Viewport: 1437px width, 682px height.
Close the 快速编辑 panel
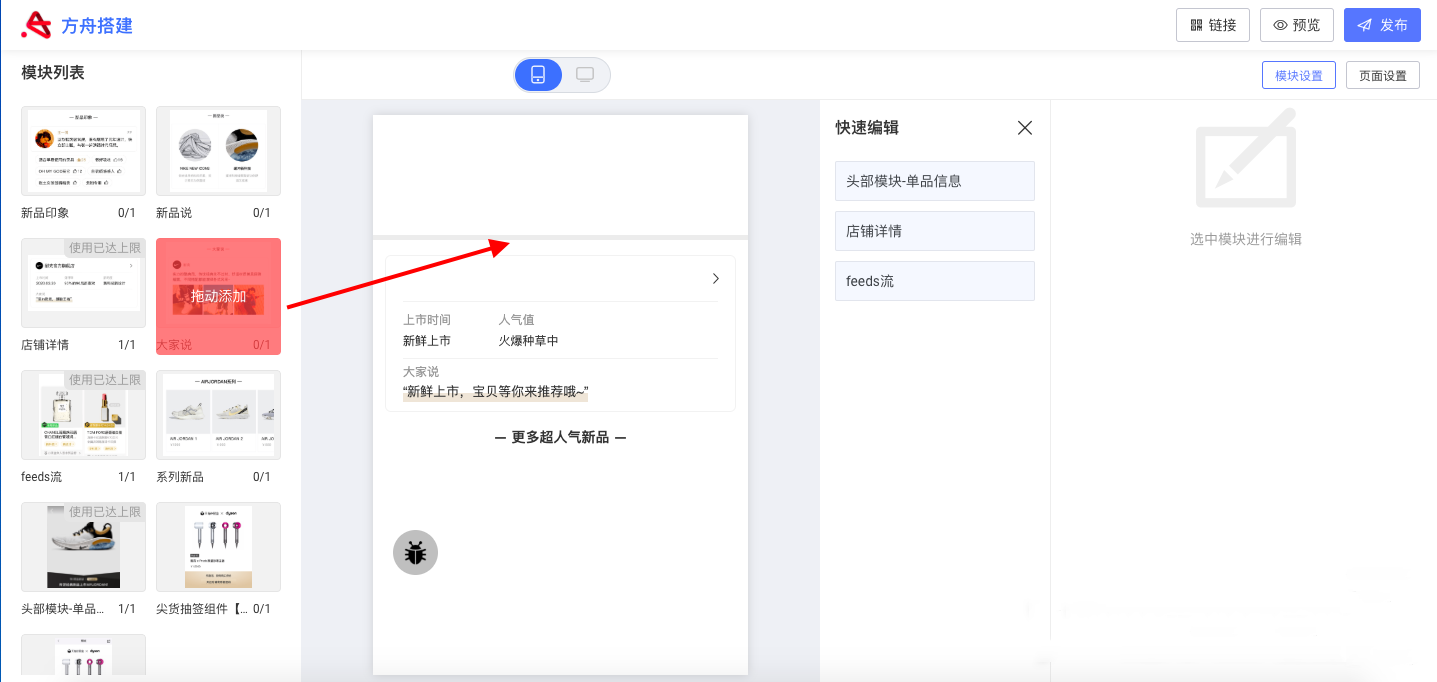point(1024,128)
